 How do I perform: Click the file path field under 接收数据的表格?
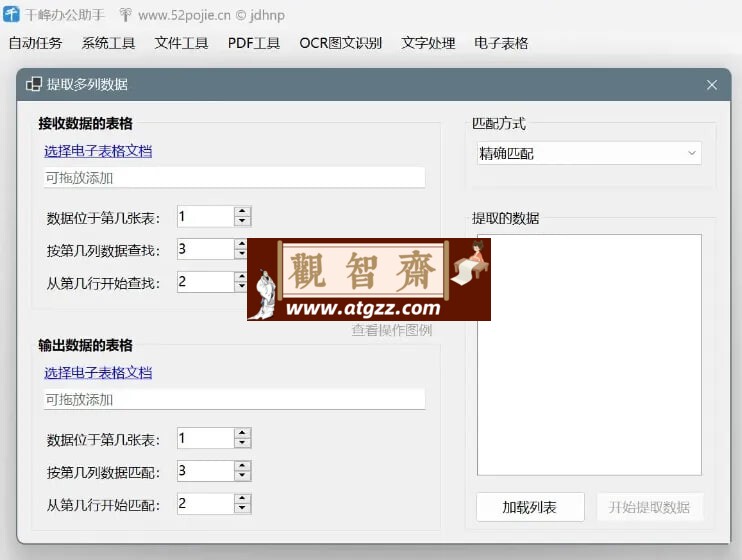[234, 178]
